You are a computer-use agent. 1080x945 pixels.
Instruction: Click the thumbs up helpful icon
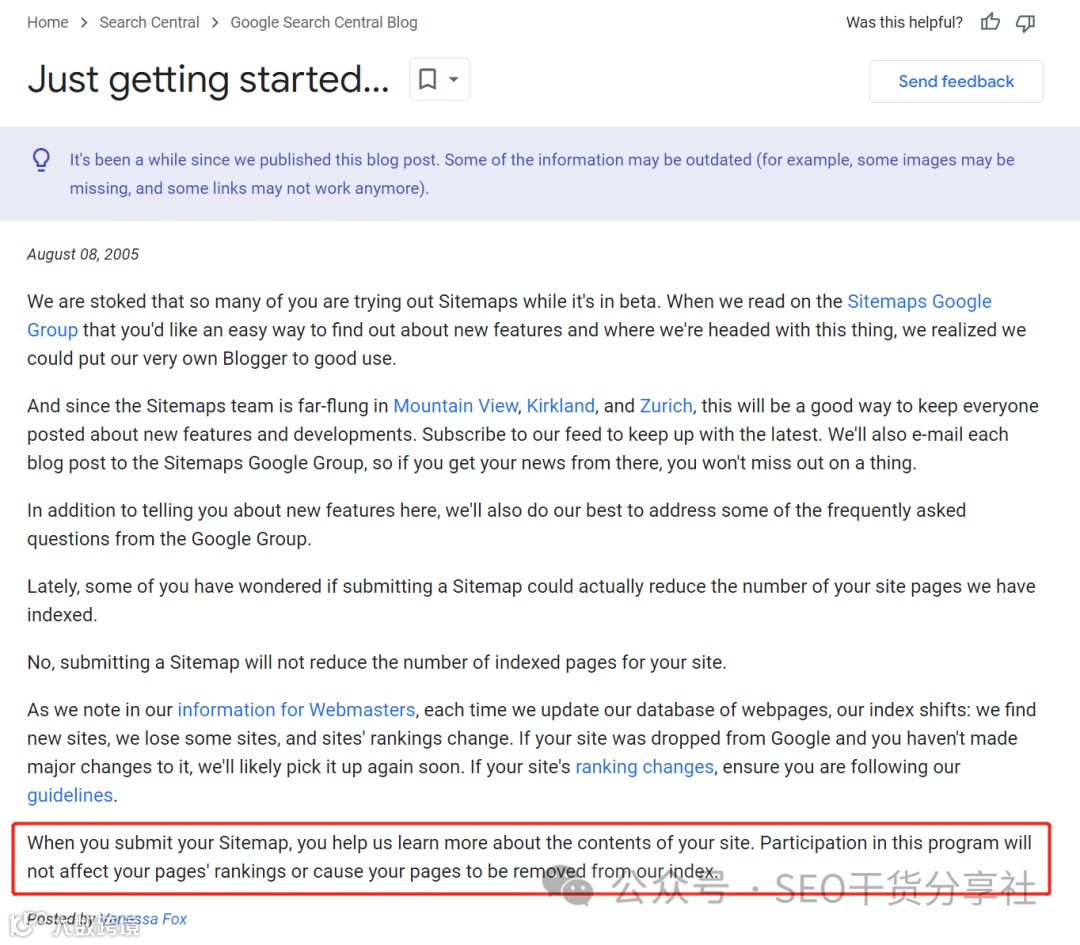tap(990, 22)
